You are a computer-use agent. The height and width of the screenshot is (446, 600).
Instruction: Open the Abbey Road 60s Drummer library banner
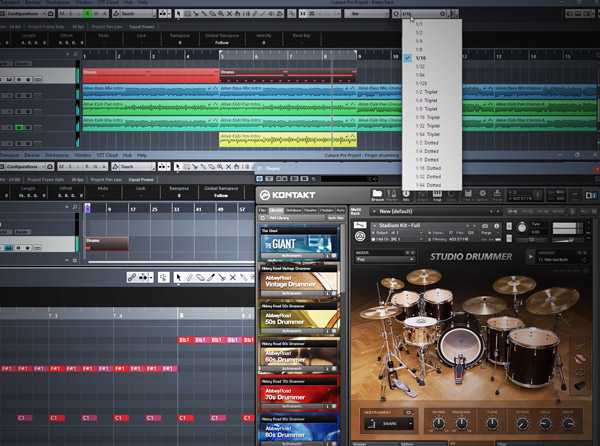pyautogui.click(x=300, y=356)
